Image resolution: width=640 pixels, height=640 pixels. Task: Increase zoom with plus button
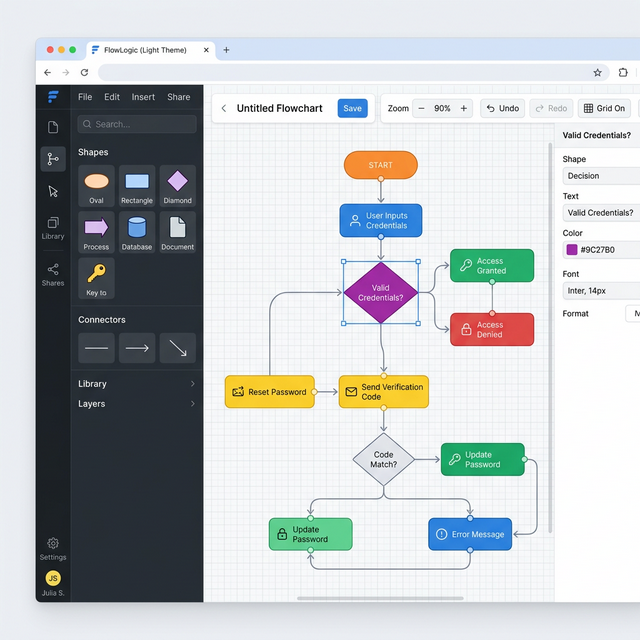(464, 108)
